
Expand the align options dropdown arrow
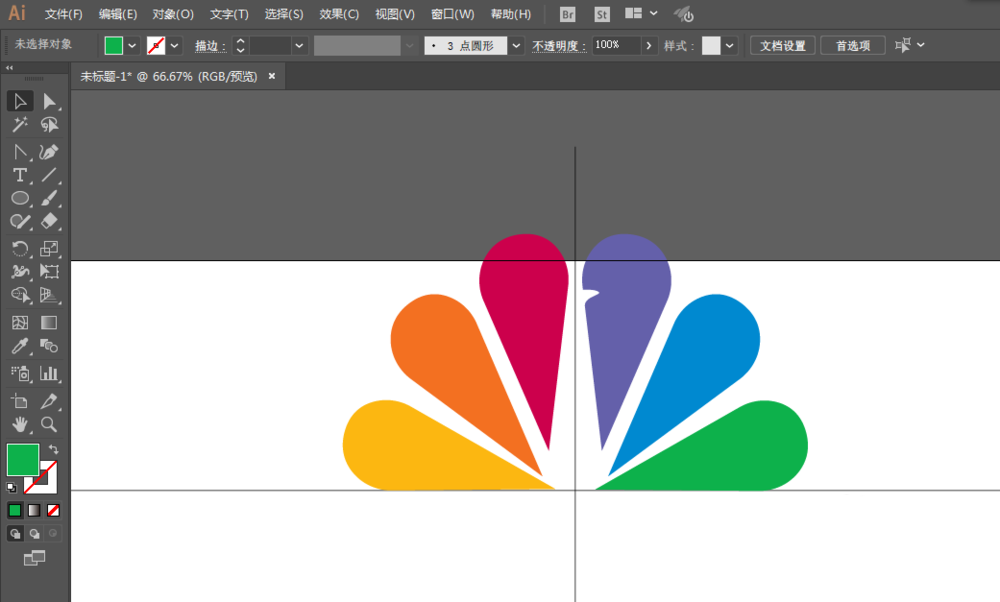click(920, 45)
